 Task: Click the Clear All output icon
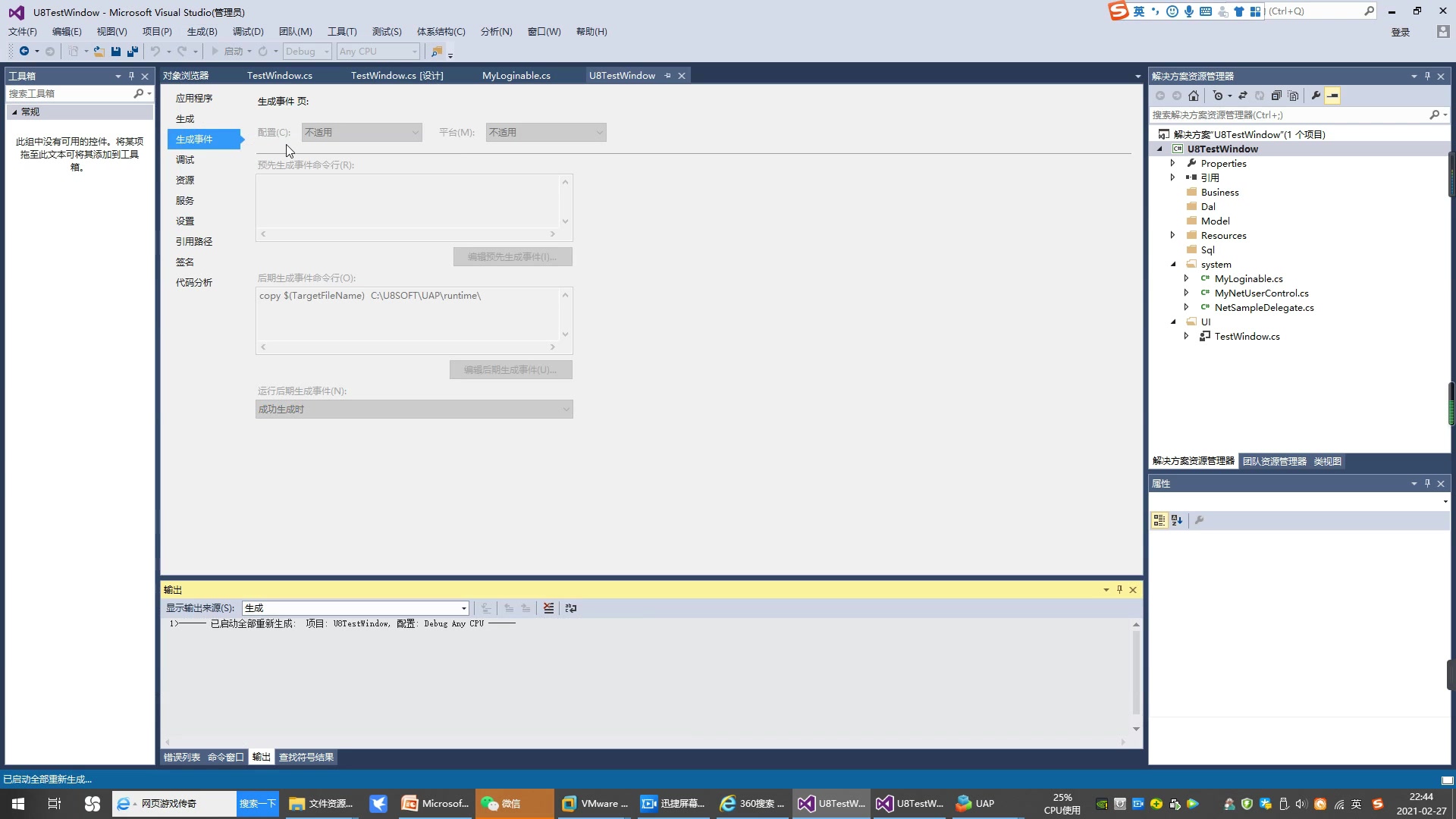(x=548, y=608)
